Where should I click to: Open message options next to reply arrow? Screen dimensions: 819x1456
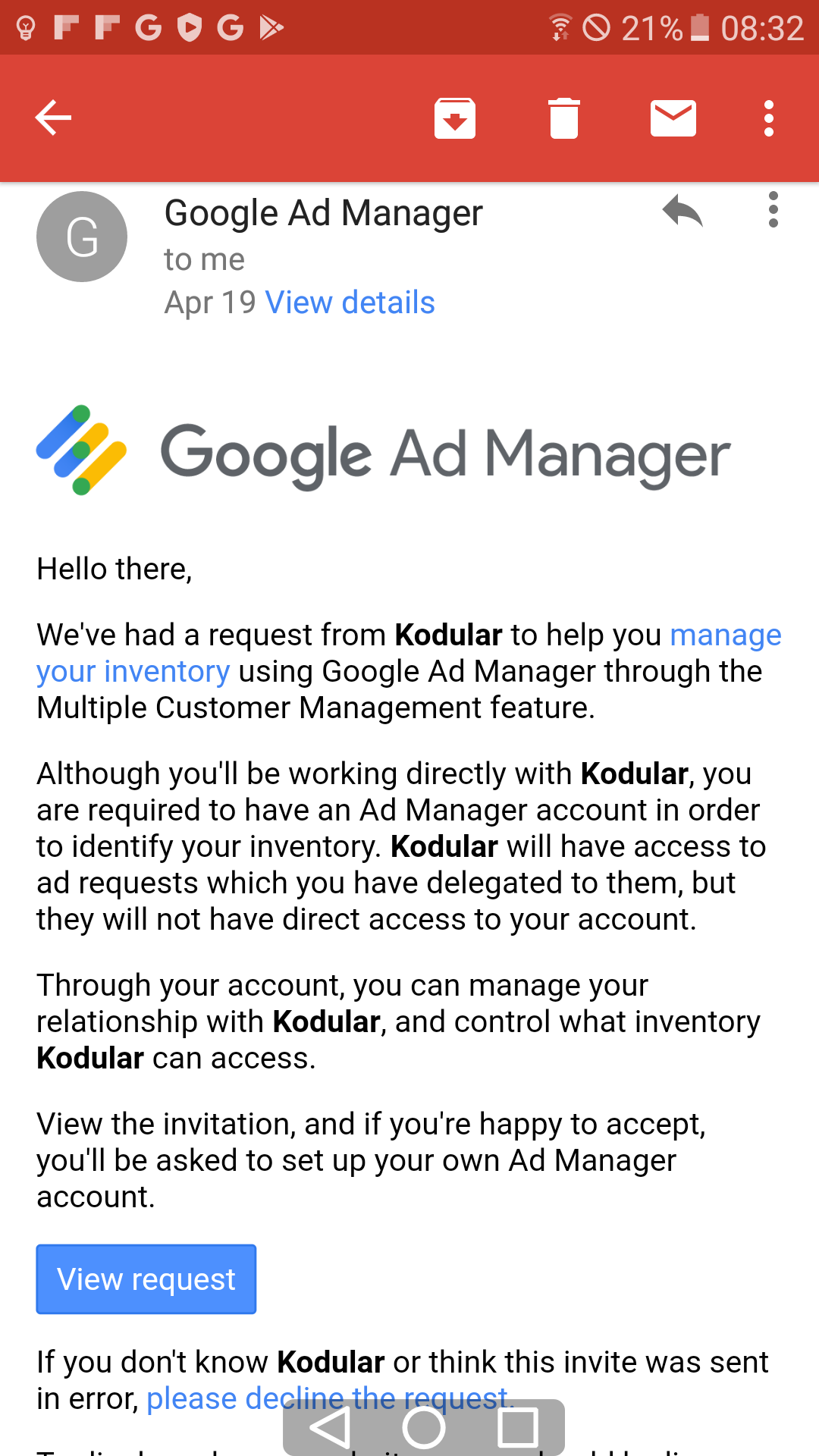click(773, 209)
